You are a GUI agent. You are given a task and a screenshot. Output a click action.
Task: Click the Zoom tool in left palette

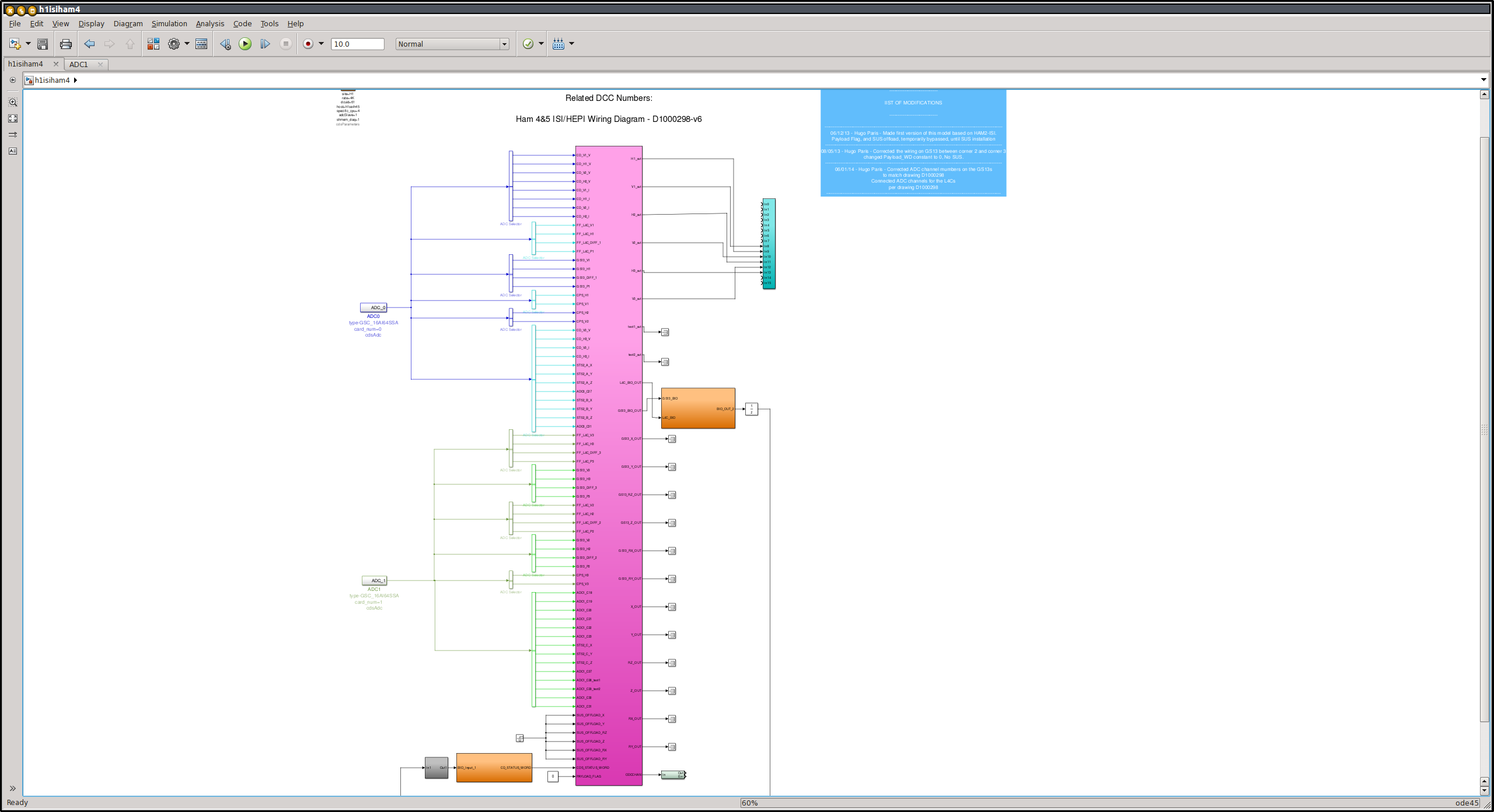point(13,102)
